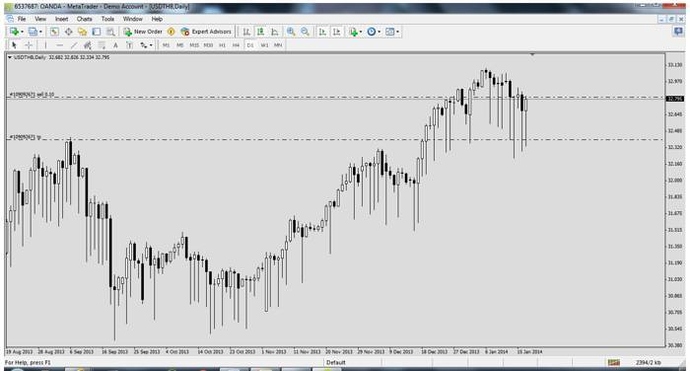Image resolution: width=690 pixels, height=371 pixels.
Task: Toggle the Data Window crosshair icon
Action: (69, 32)
